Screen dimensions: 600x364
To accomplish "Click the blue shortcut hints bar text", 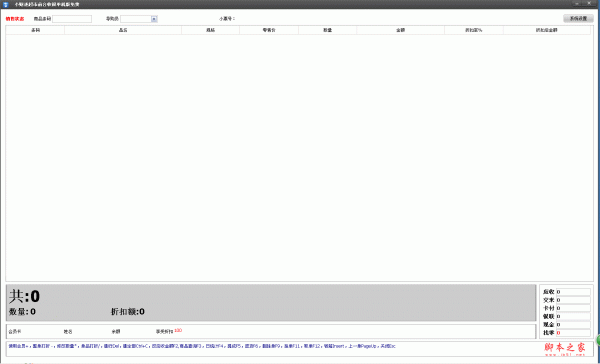I will [202, 346].
